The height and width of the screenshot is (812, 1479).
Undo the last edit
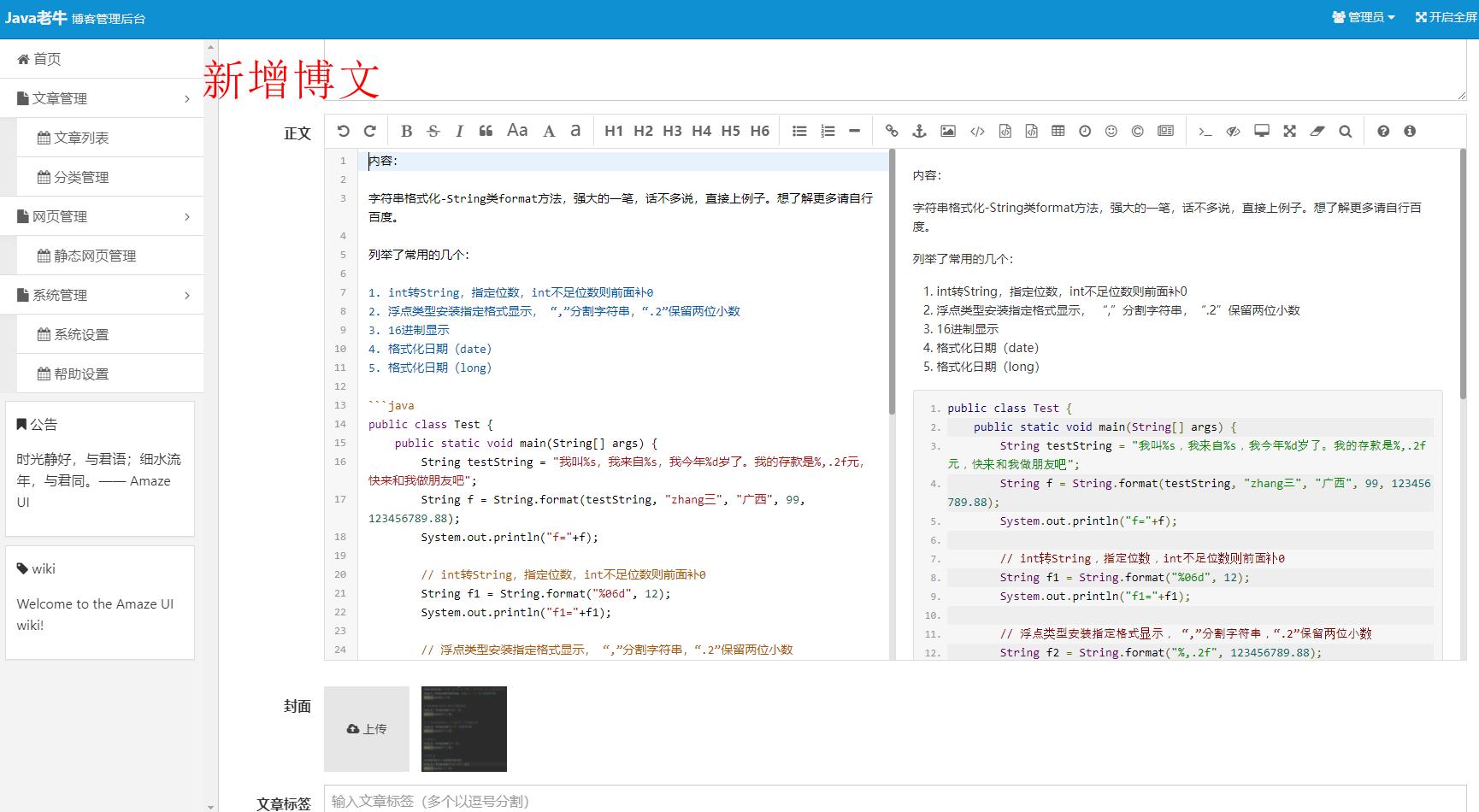pos(343,131)
